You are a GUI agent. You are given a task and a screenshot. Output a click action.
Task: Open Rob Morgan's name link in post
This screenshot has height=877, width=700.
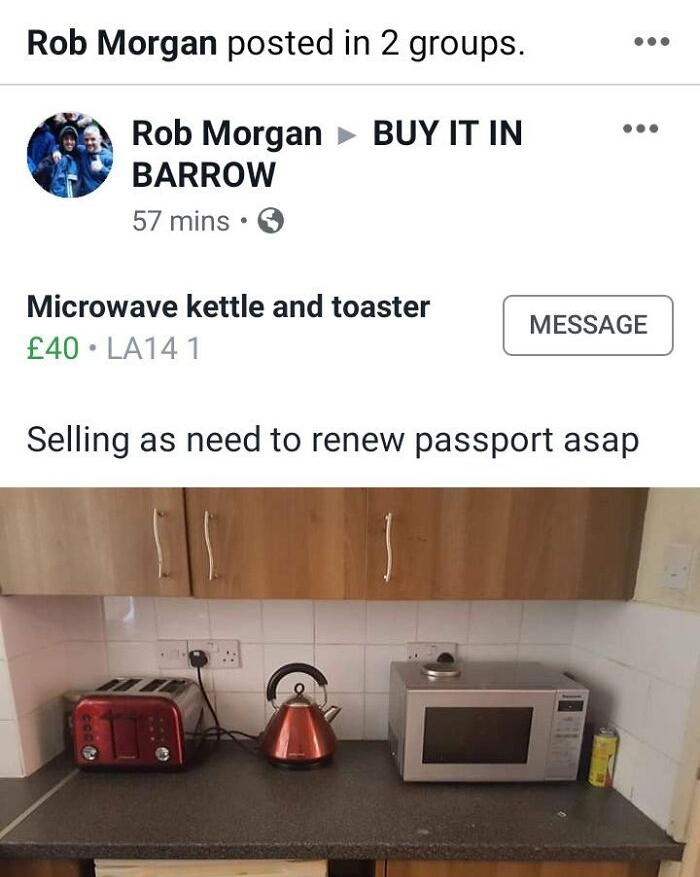227,134
